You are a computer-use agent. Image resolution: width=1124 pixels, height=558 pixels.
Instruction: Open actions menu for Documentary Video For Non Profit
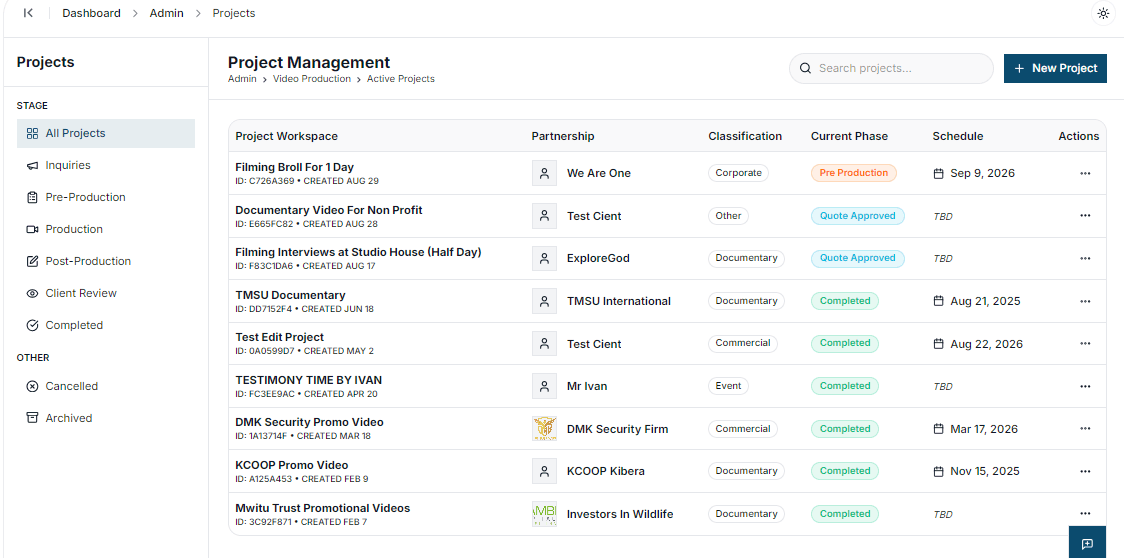click(x=1085, y=216)
